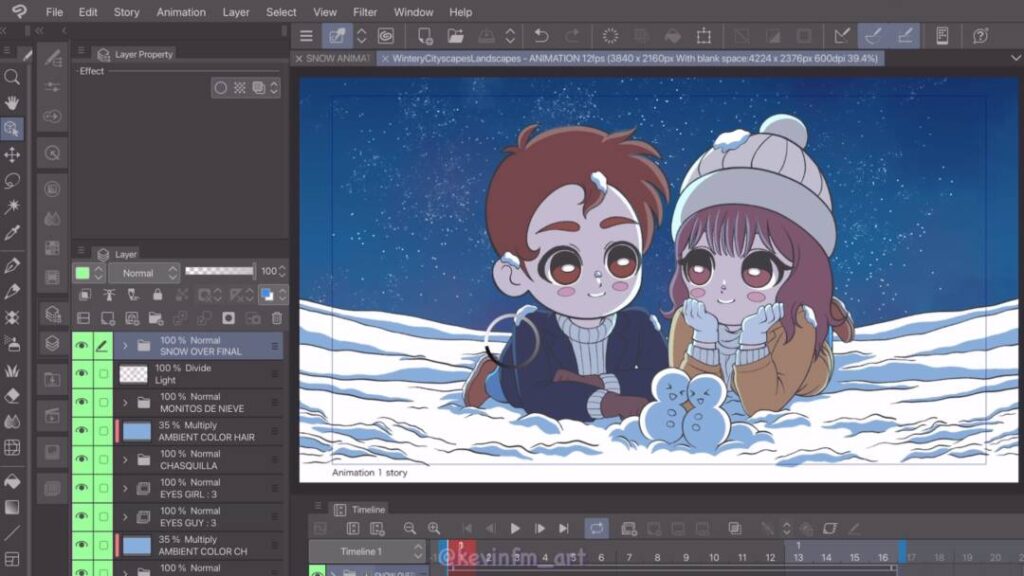Expand the MONITOS DE NIEVE folder
This screenshot has height=576, width=1024.
coord(125,402)
